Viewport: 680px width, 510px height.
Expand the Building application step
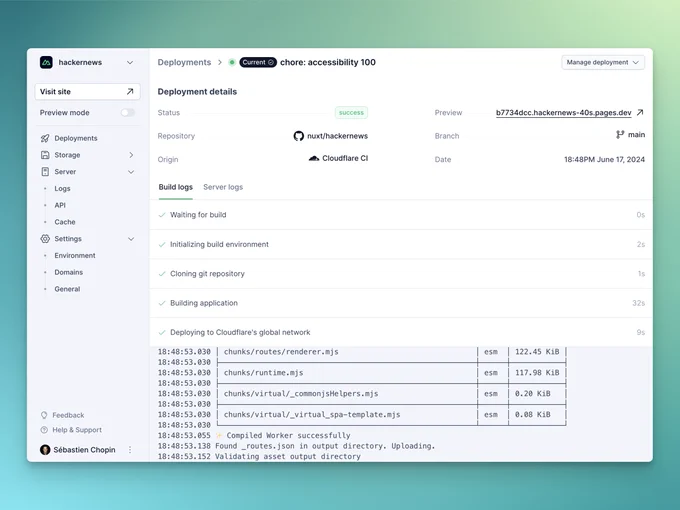(401, 303)
